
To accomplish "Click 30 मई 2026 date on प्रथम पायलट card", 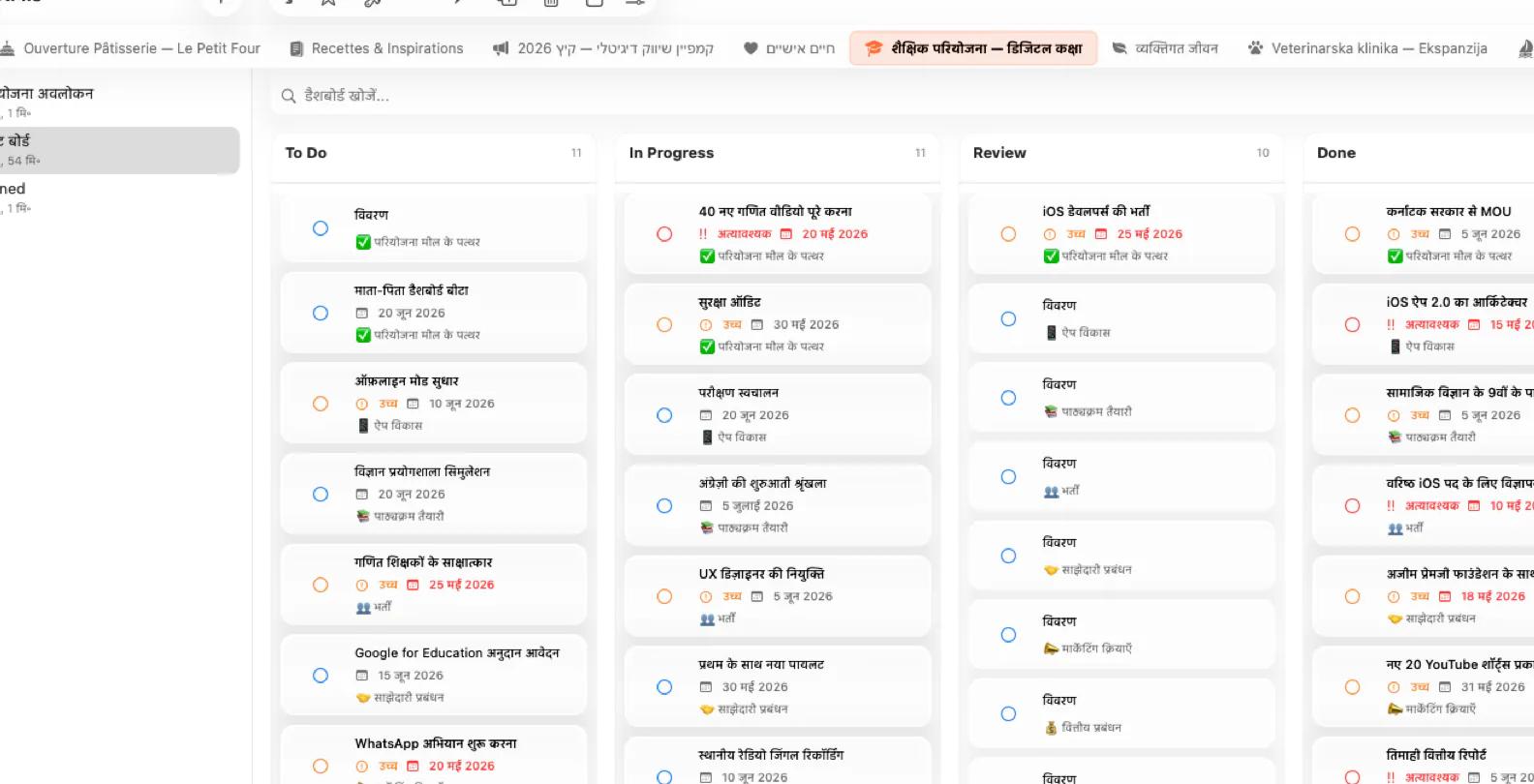I will tap(754, 687).
